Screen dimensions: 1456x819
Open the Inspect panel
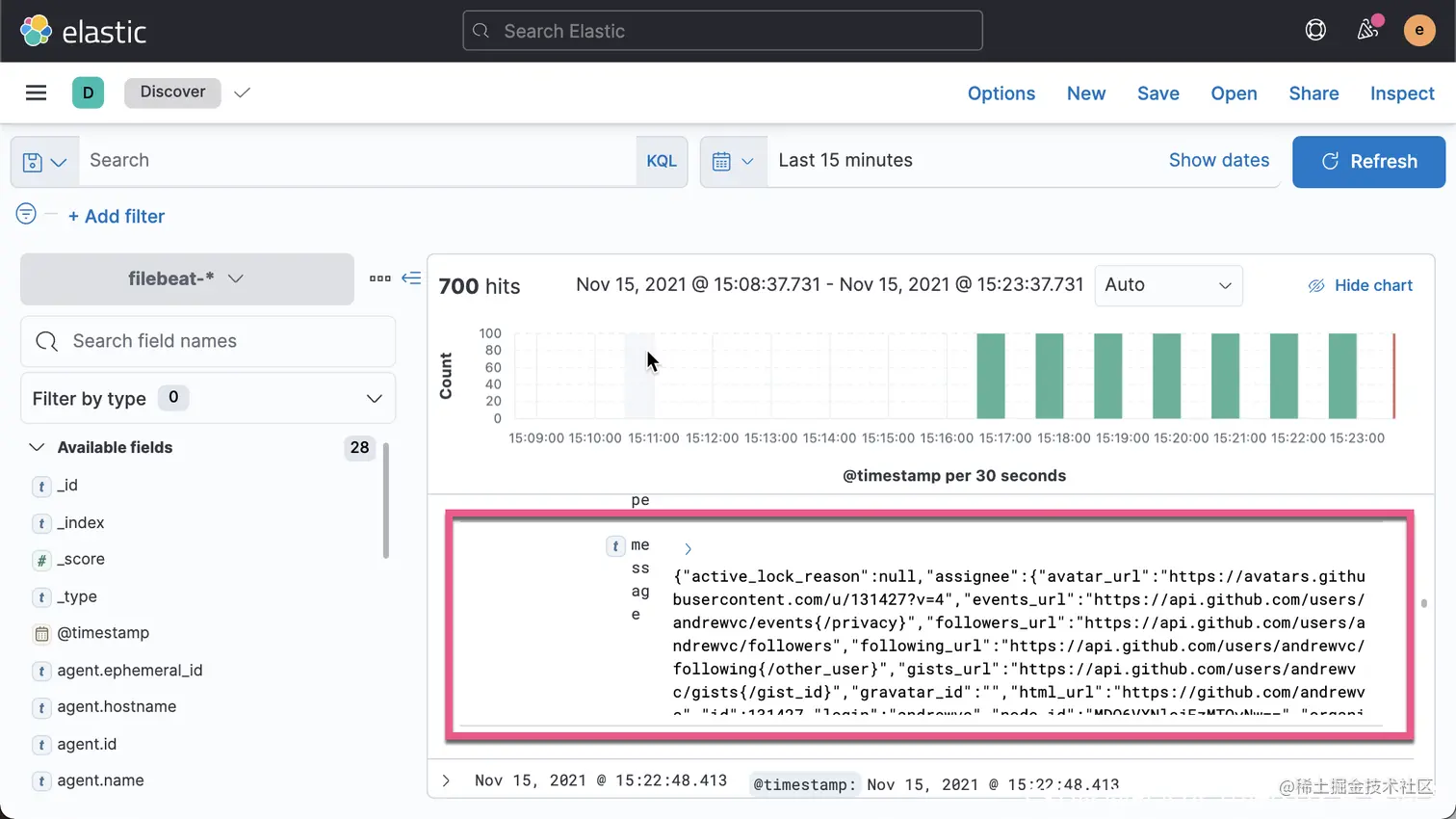1402,93
